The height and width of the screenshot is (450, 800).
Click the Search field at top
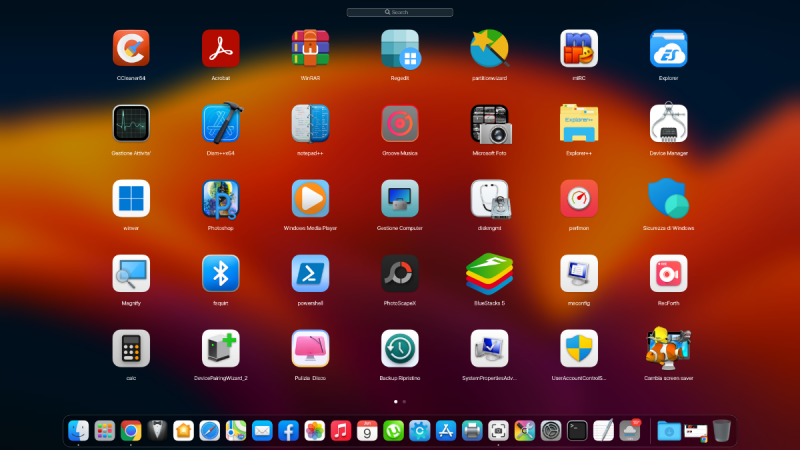(x=400, y=12)
